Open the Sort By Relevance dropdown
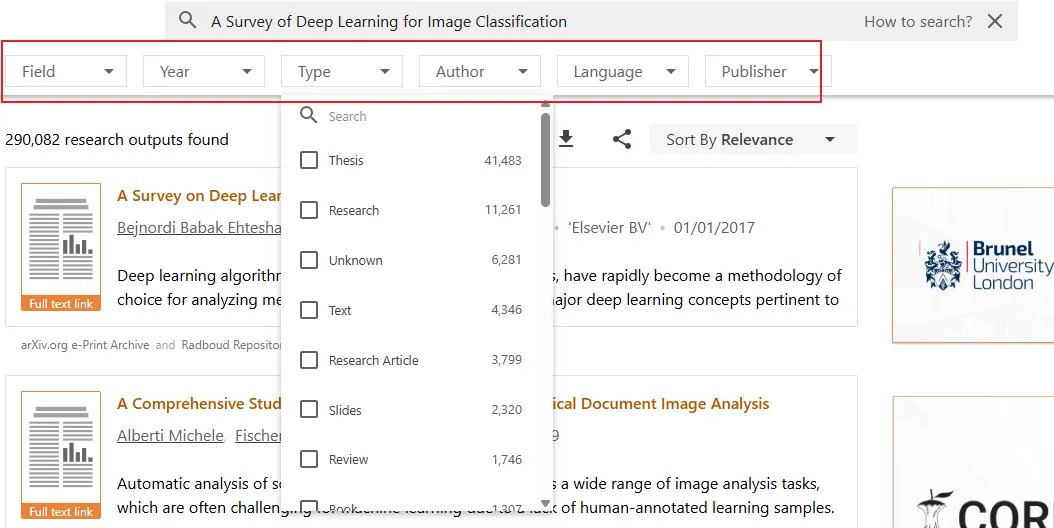The width and height of the screenshot is (1054, 528). [x=752, y=140]
